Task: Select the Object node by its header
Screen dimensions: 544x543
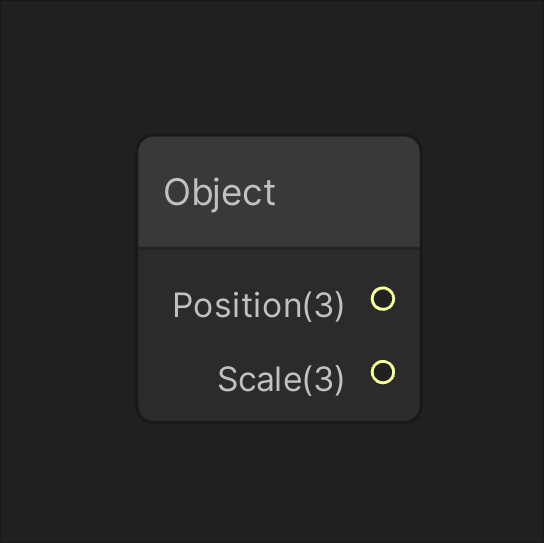Action: point(279,192)
